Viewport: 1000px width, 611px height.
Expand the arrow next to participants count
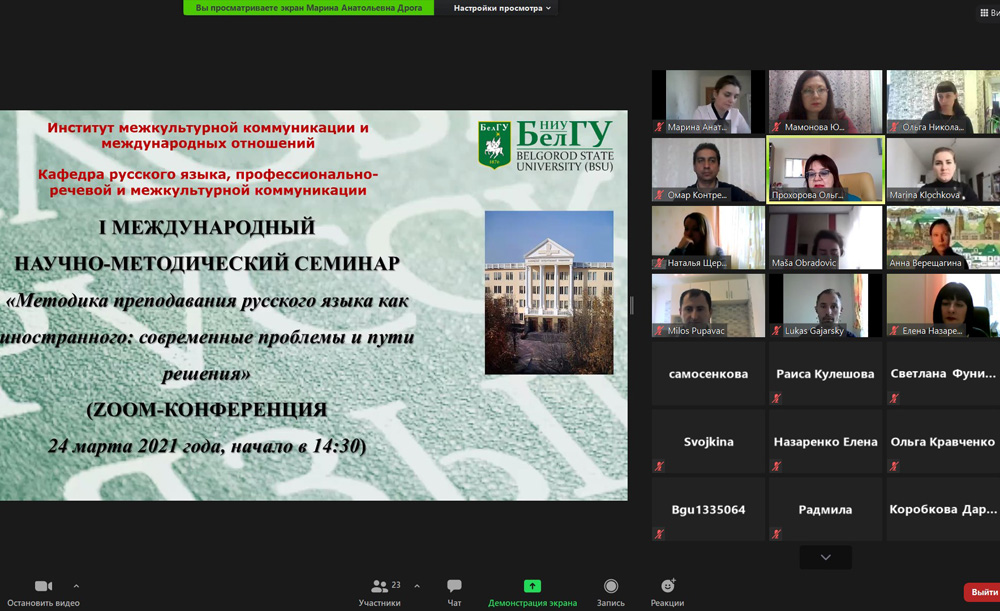coord(417,586)
